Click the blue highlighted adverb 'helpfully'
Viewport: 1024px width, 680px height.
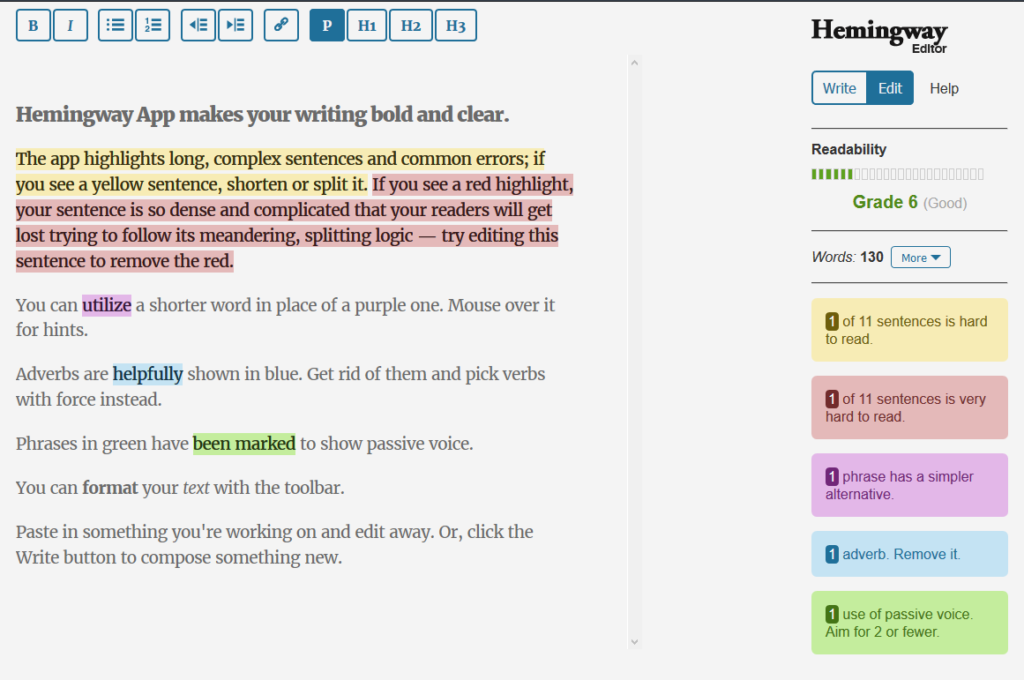pyautogui.click(x=148, y=374)
